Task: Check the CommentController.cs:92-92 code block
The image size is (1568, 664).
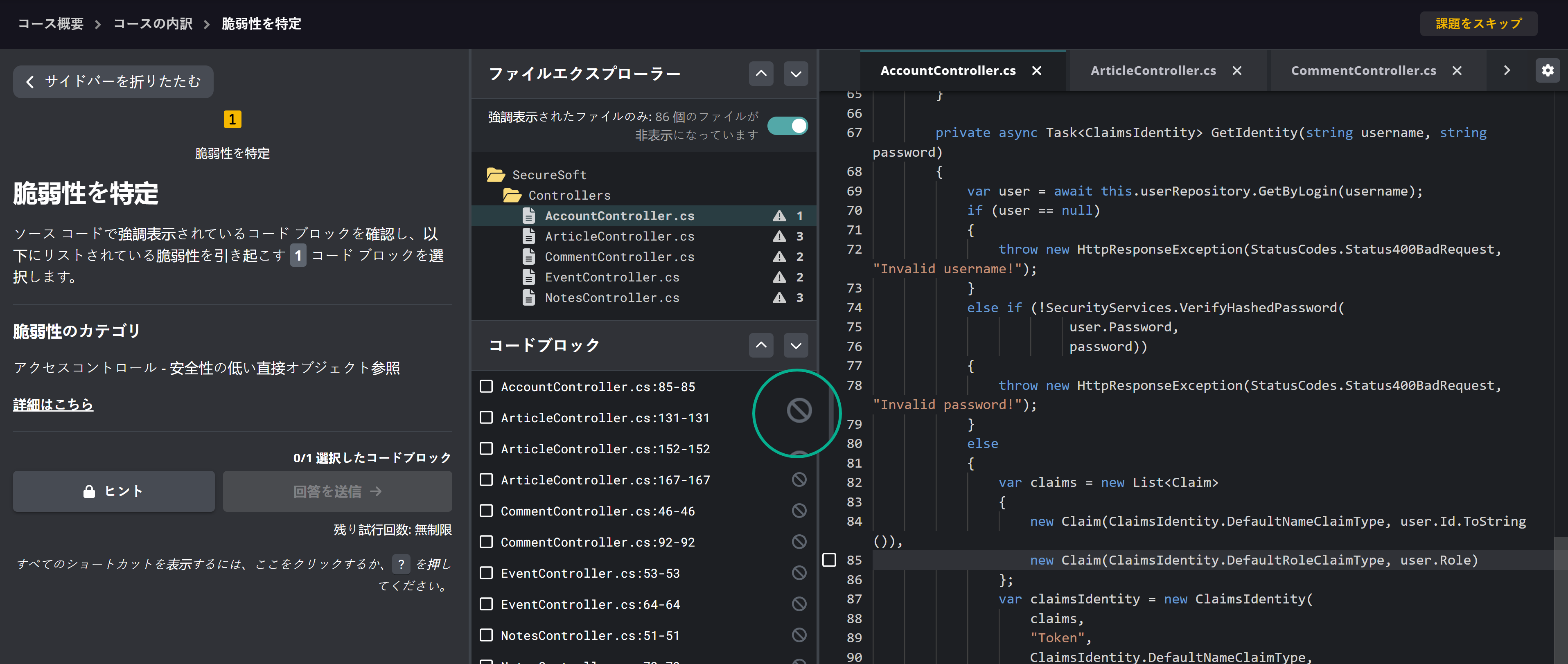Action: coord(486,542)
